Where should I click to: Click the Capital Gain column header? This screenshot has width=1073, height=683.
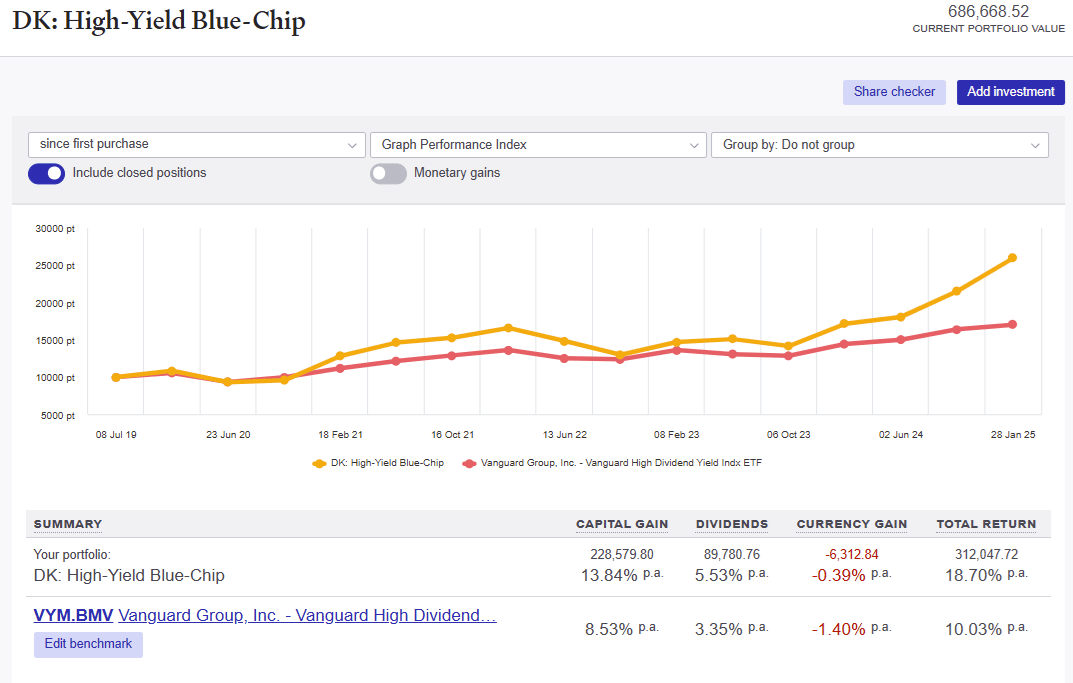tap(622, 524)
